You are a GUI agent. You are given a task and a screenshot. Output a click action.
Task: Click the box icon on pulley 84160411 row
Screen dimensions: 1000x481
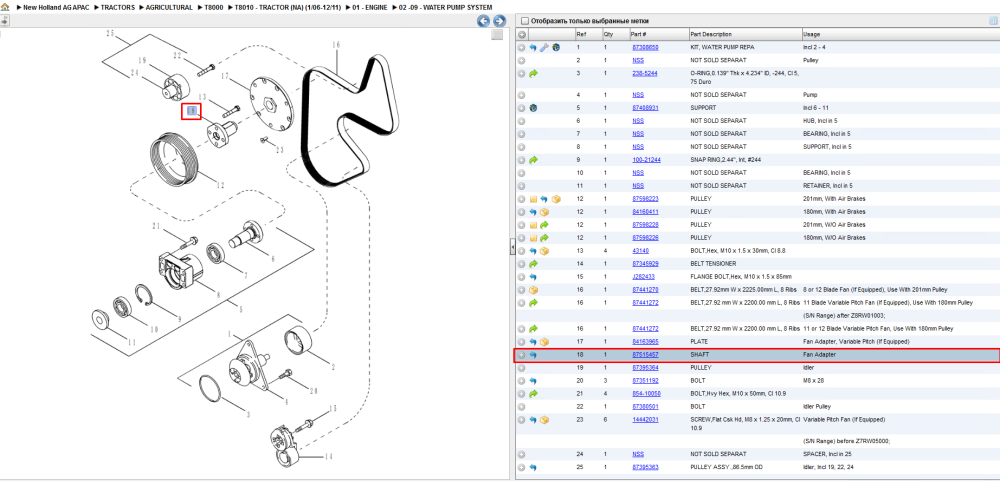[544, 212]
